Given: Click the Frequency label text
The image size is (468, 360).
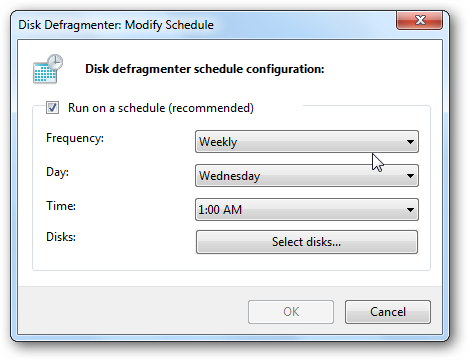Looking at the screenshot, I should [x=75, y=138].
